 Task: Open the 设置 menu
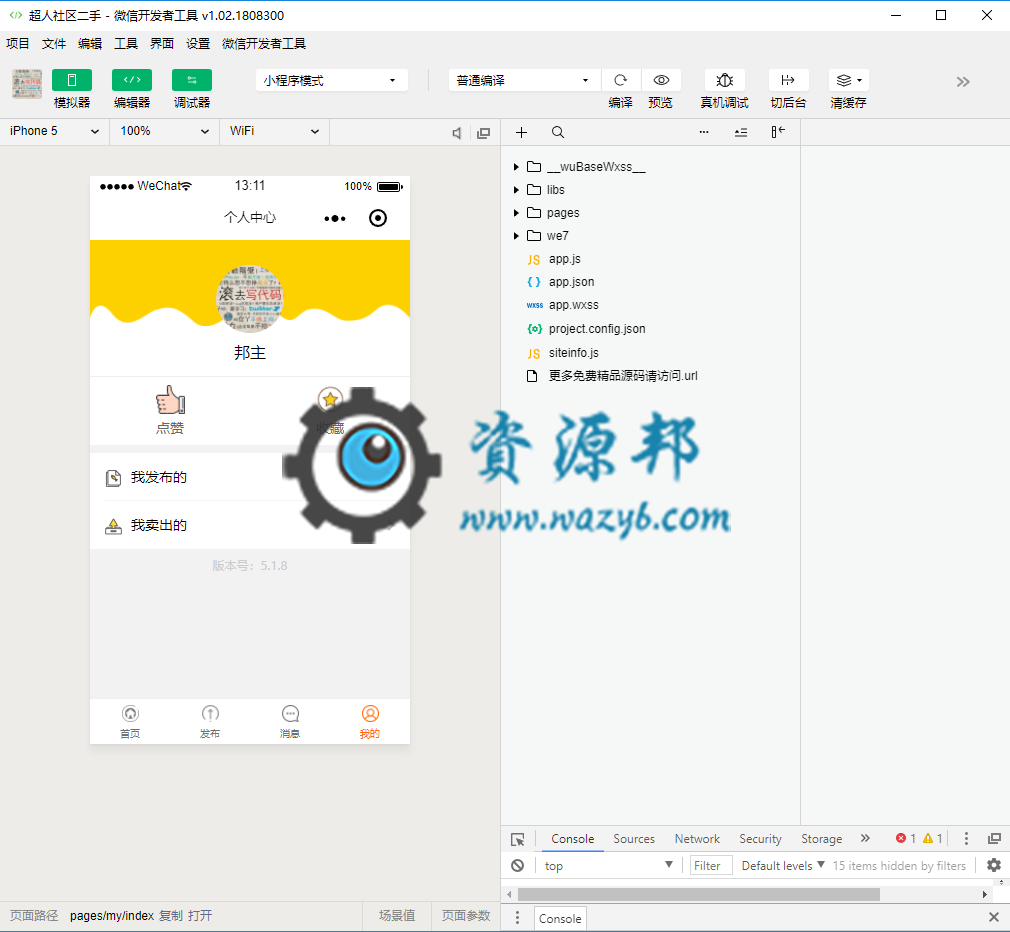coord(198,44)
